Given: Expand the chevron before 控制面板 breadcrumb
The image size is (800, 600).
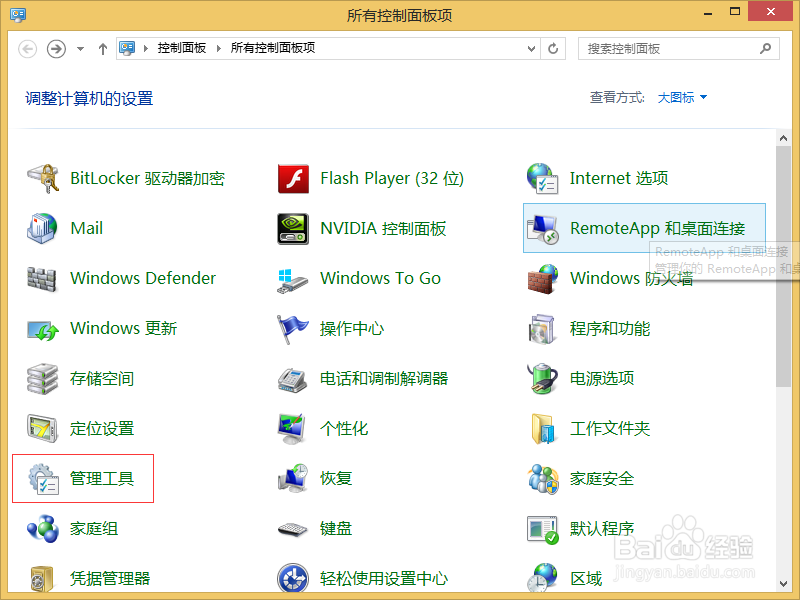Looking at the screenshot, I should coord(145,48).
